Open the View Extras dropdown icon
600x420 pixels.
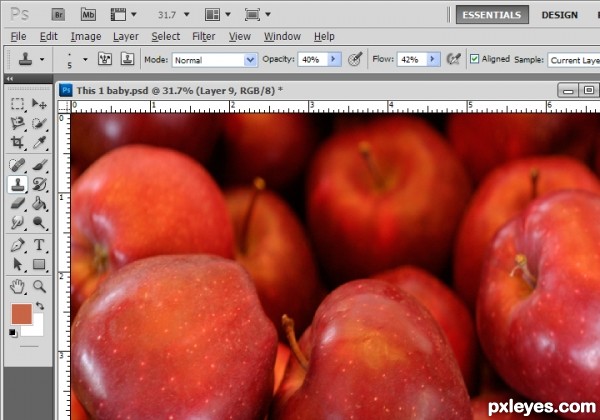pos(123,15)
